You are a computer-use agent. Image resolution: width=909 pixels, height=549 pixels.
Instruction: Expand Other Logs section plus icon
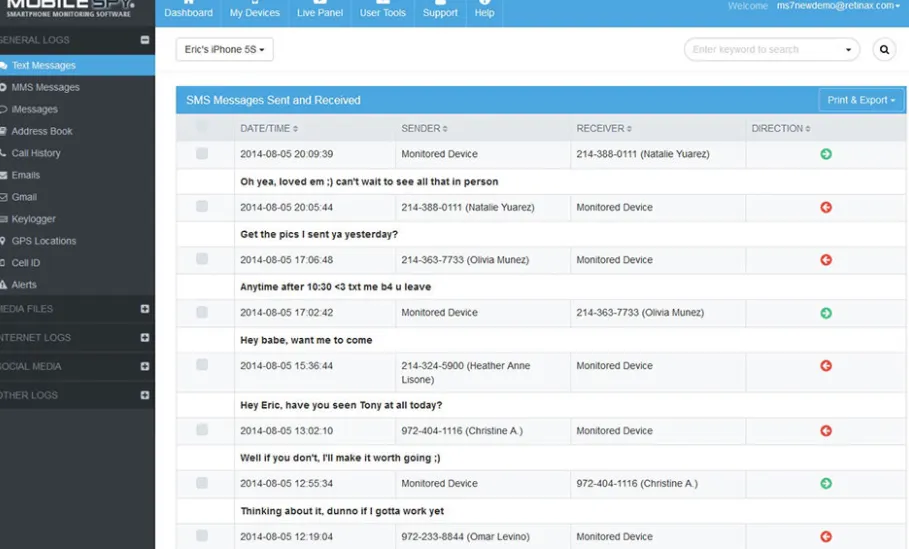tap(145, 395)
